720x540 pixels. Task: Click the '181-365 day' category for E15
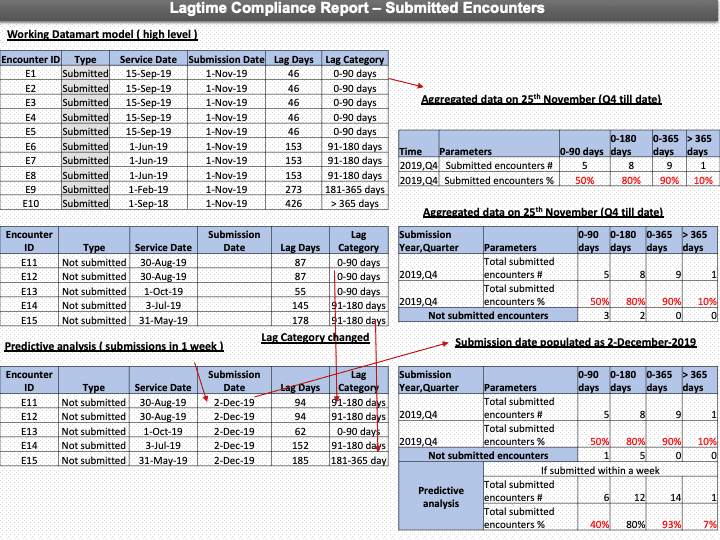tap(359, 460)
